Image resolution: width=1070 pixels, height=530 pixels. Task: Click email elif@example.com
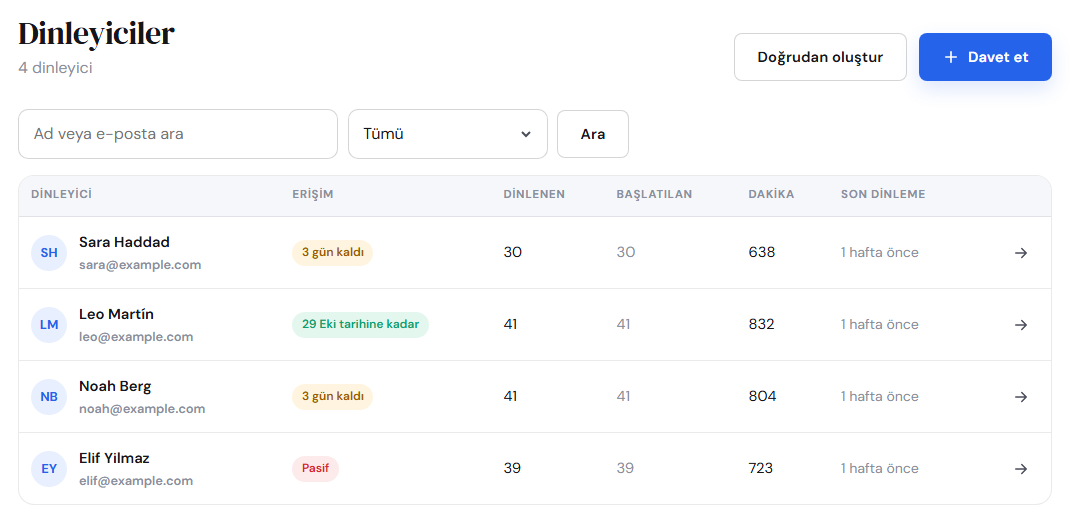point(136,481)
